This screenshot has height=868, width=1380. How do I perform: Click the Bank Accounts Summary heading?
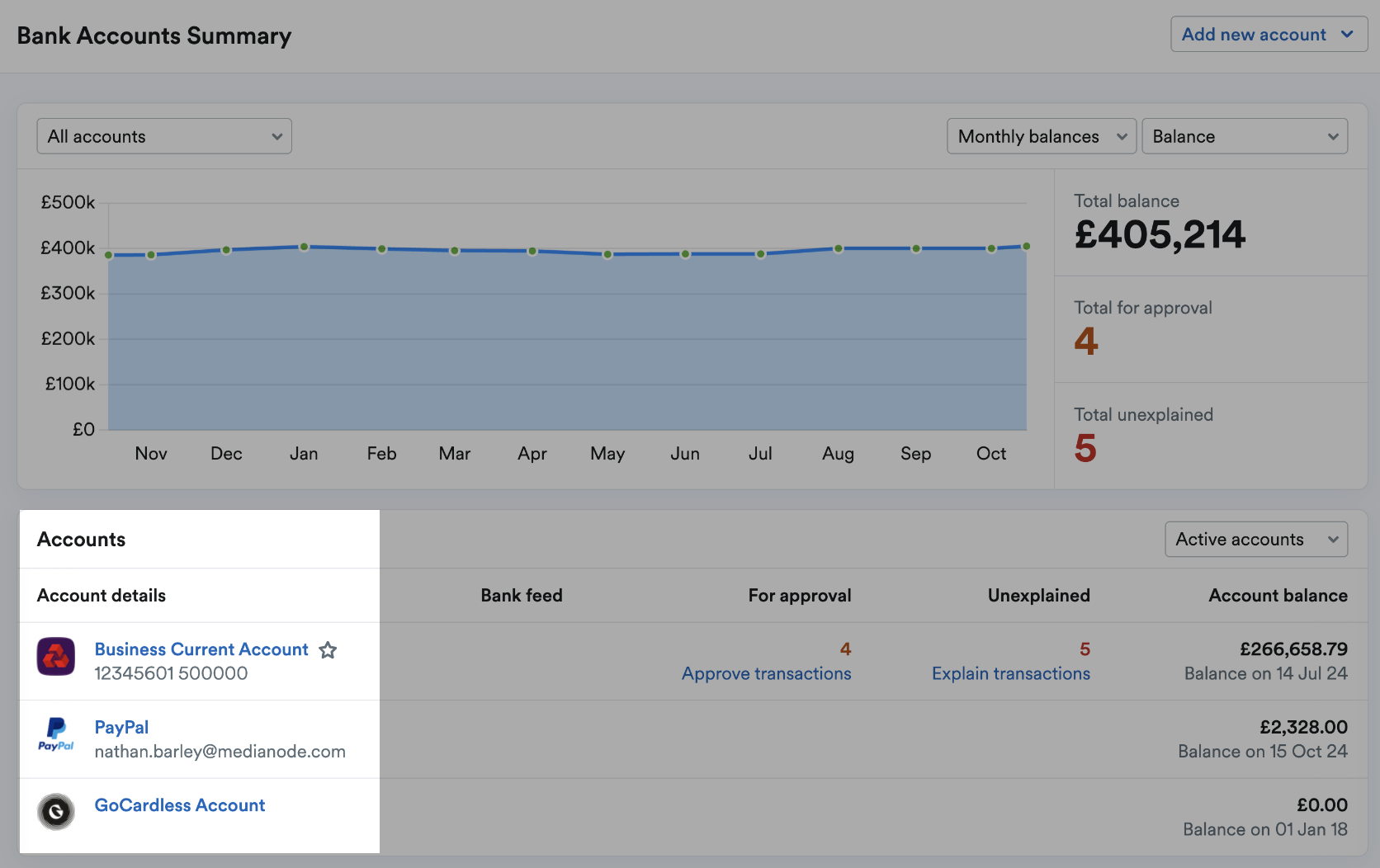(154, 35)
